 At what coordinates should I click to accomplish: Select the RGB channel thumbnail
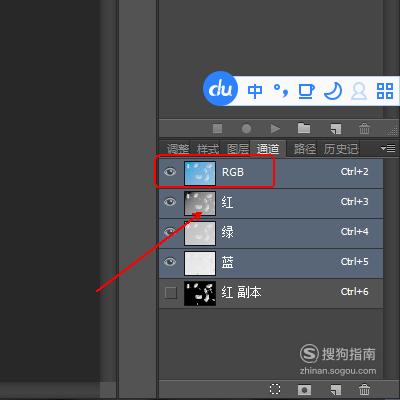(x=200, y=173)
